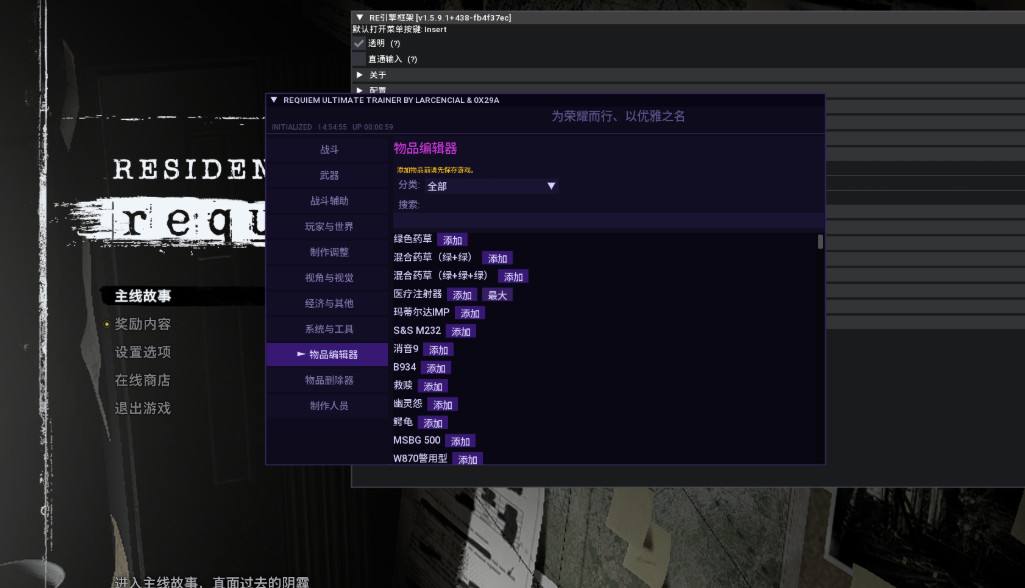The width and height of the screenshot is (1025, 588).
Task: Select the active 物品编辑器 sidebar tab
Action: pos(328,355)
